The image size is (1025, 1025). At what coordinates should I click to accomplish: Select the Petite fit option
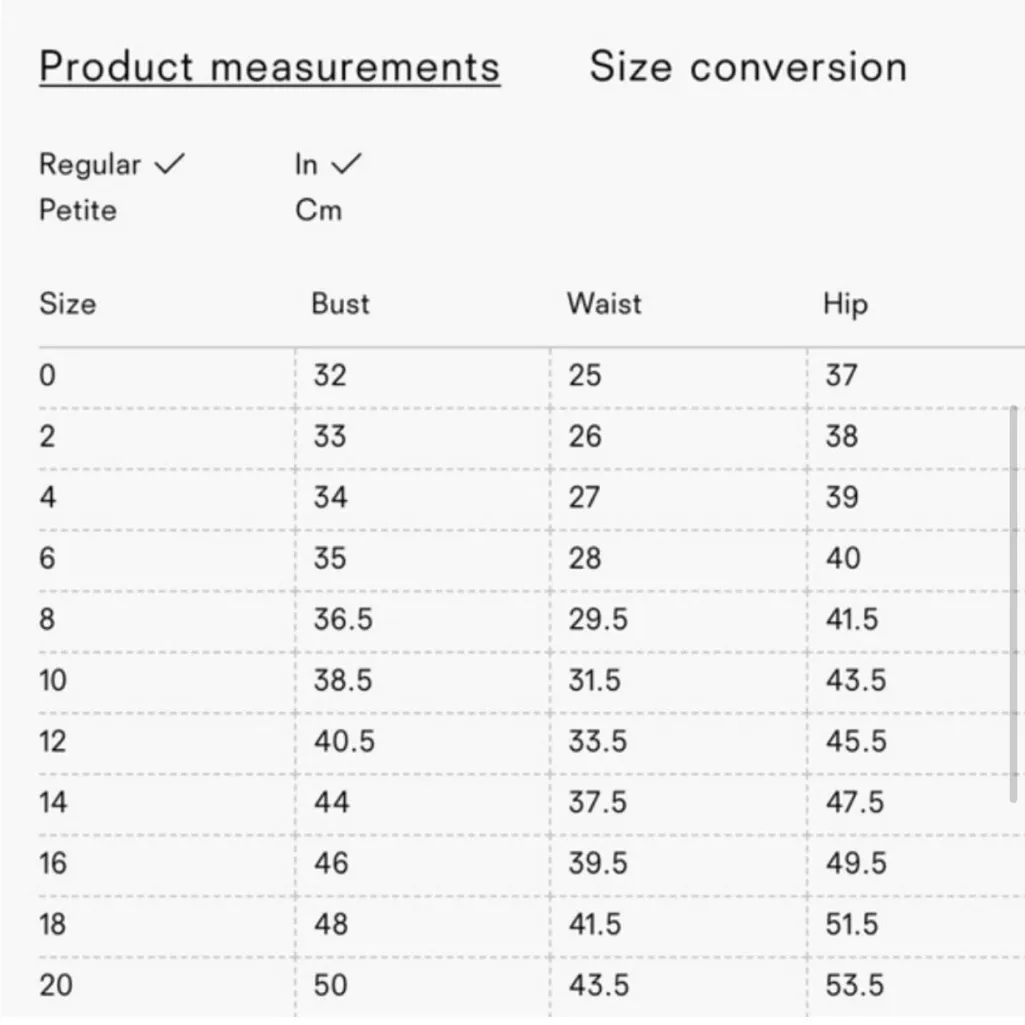77,210
